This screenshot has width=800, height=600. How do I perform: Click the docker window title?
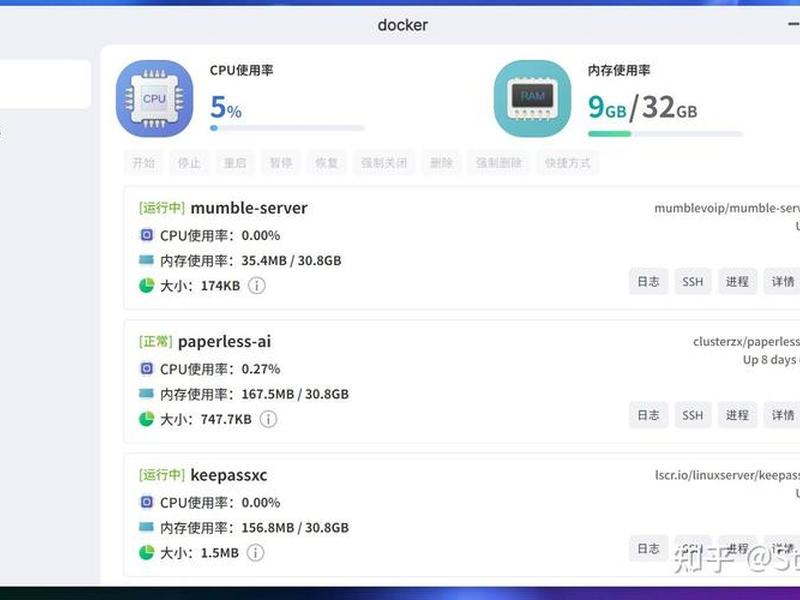pyautogui.click(x=403, y=24)
